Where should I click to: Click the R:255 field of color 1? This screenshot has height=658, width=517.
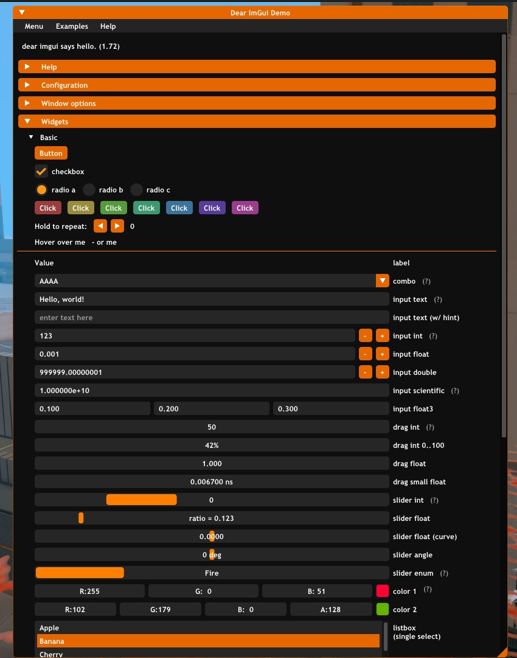90,591
